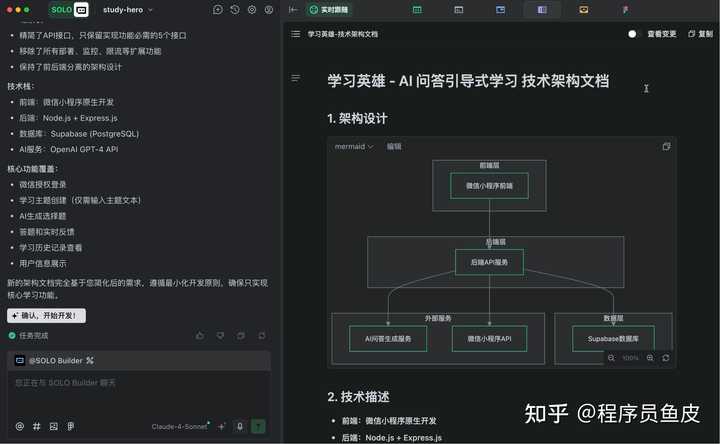Screen dimensions: 720x444
Task: Click the @ mention icon
Action: tap(20, 427)
